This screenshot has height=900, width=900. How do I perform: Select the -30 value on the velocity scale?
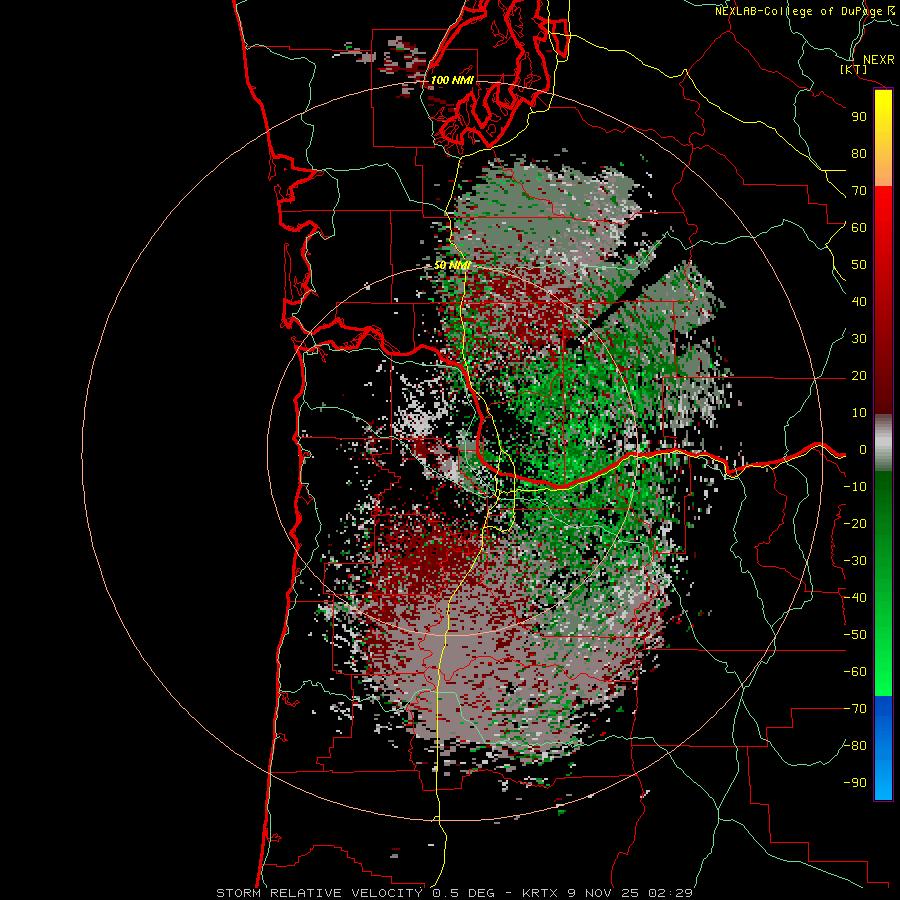(x=855, y=561)
